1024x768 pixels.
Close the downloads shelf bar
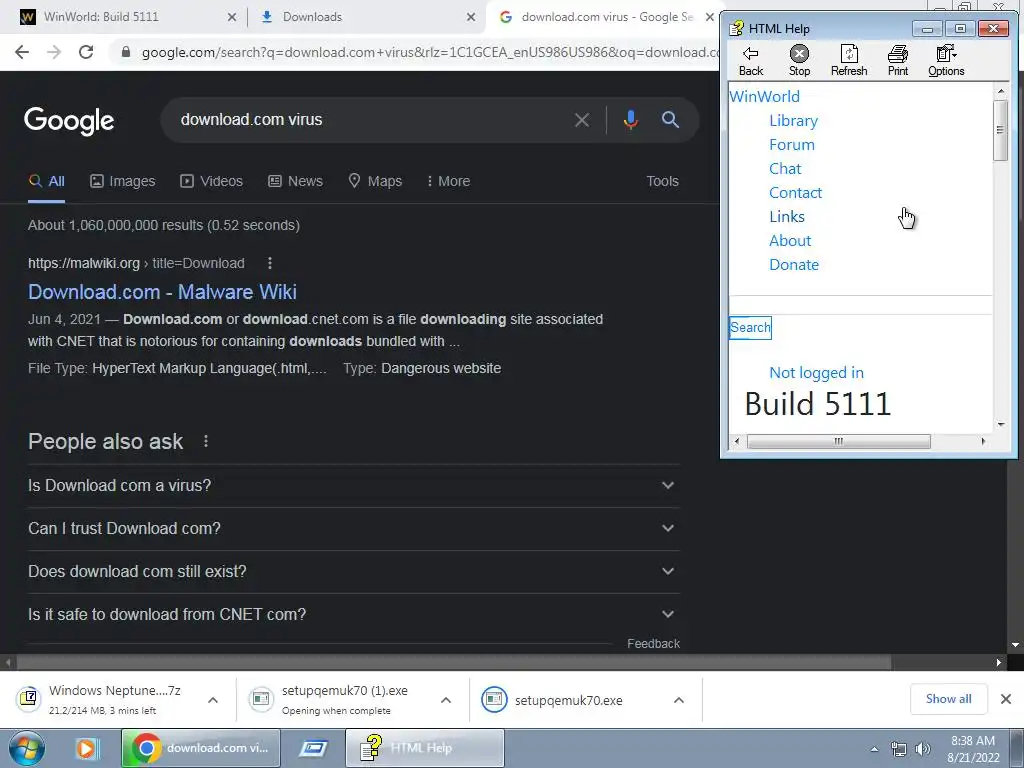pos(1006,699)
